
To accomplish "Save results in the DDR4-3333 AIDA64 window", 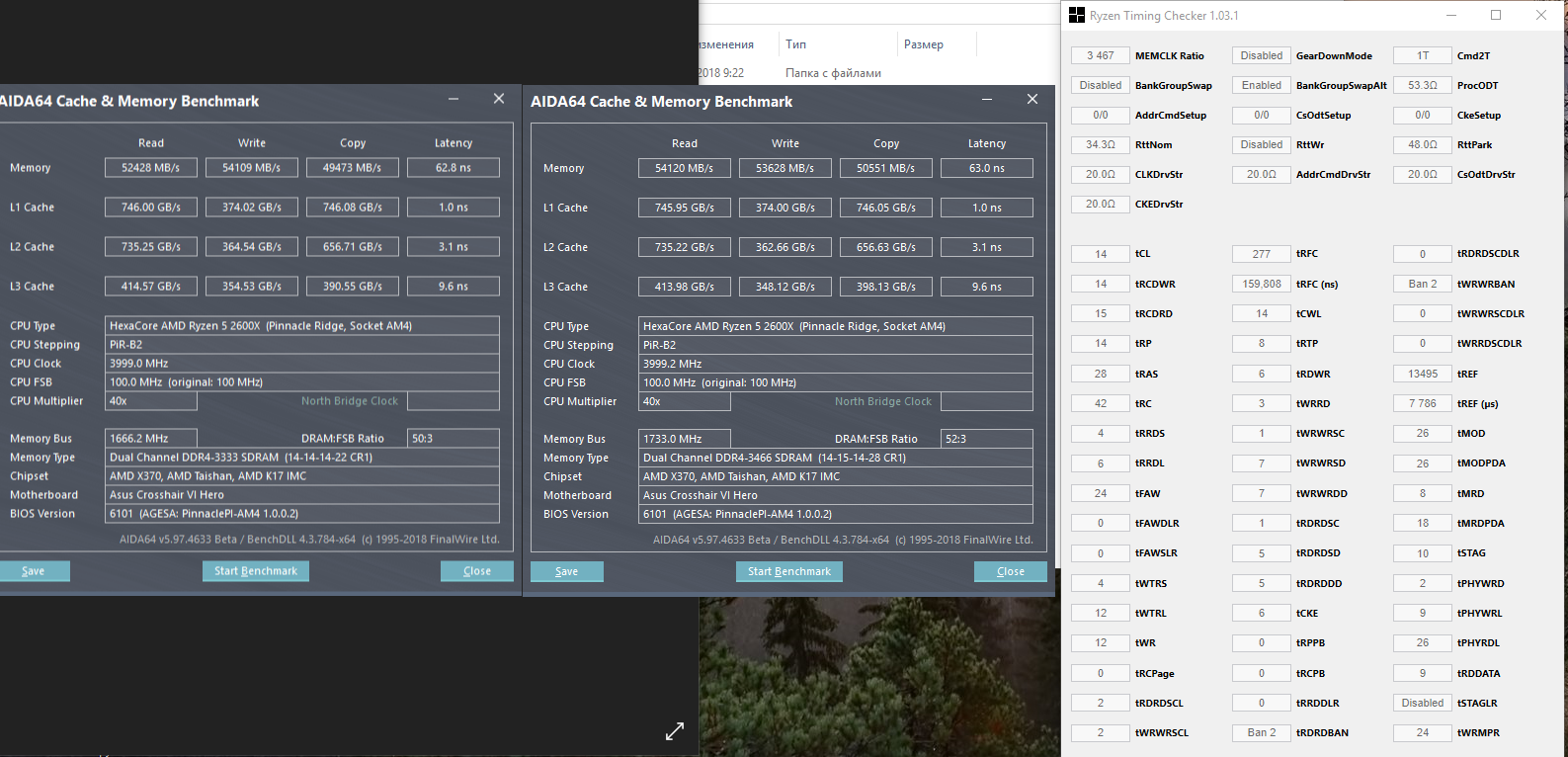I will (34, 571).
